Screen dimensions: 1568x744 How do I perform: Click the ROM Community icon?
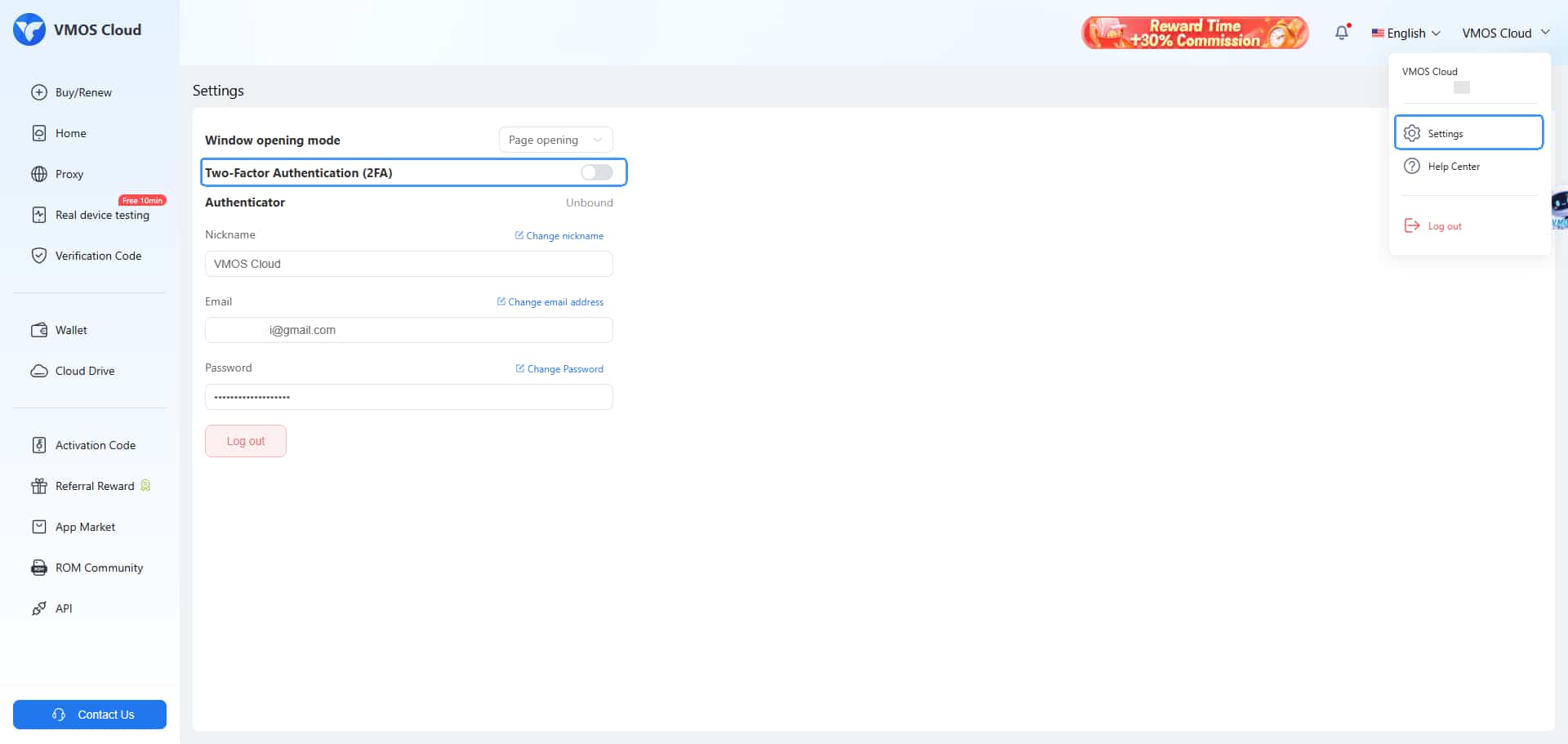click(x=39, y=568)
